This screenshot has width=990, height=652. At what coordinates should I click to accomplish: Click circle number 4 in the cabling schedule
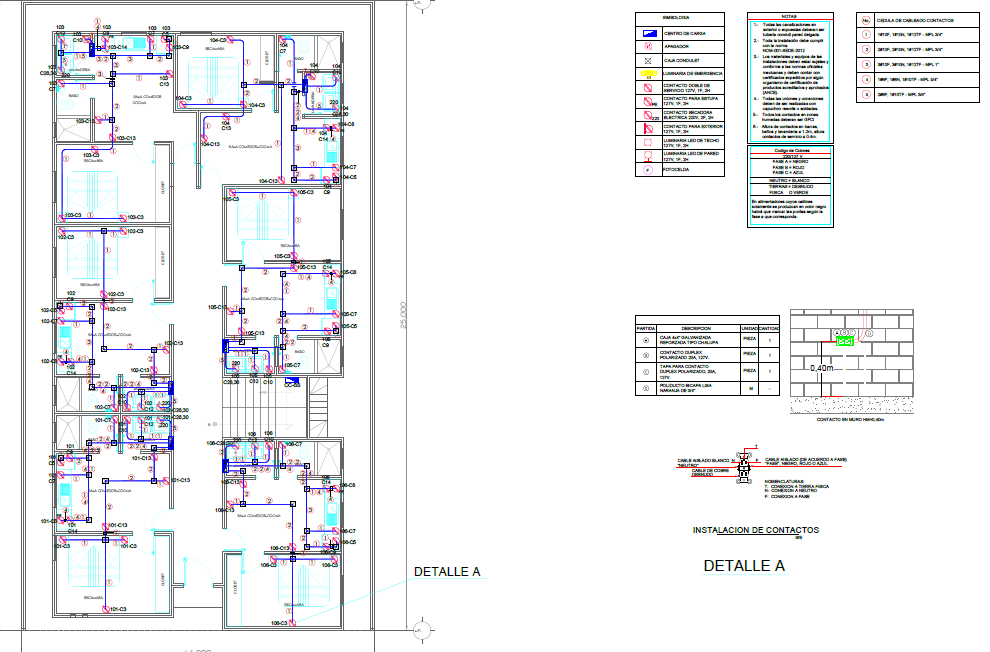[x=866, y=78]
